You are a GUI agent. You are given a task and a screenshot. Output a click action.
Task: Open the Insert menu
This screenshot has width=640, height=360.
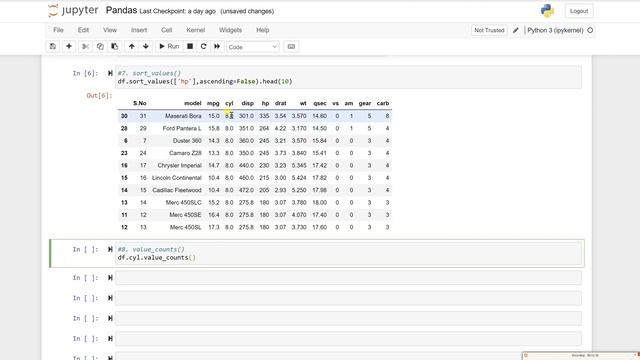pos(139,30)
